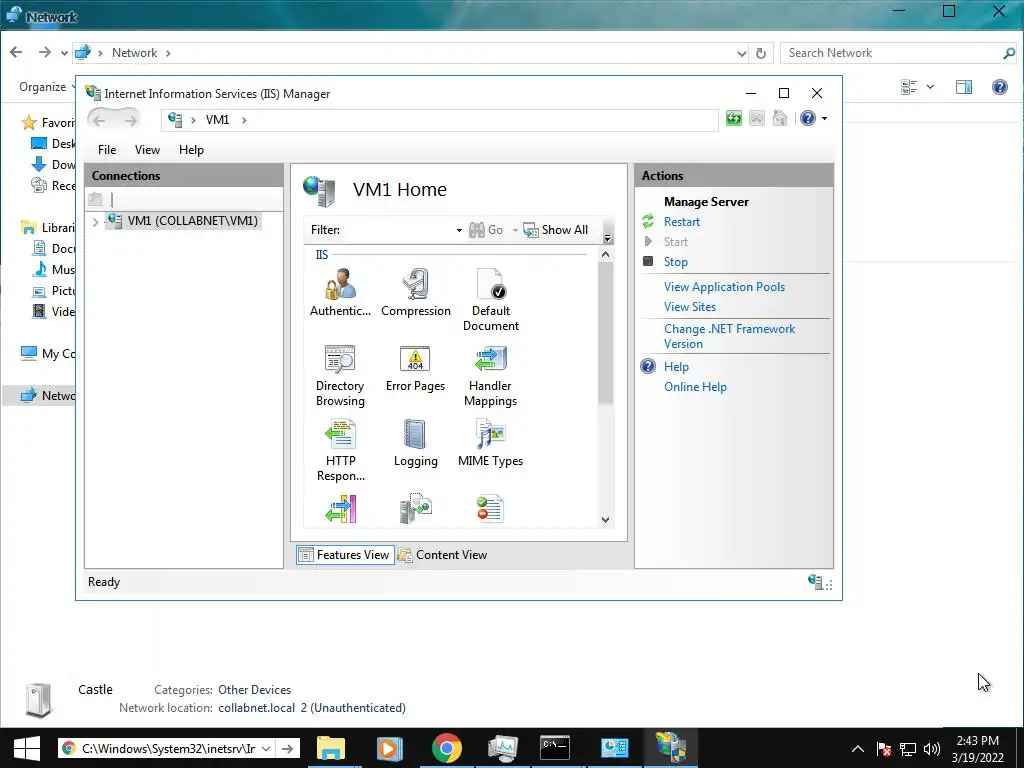Open the Filter dropdown arrow
Screen dimensions: 1024x768
coord(459,230)
